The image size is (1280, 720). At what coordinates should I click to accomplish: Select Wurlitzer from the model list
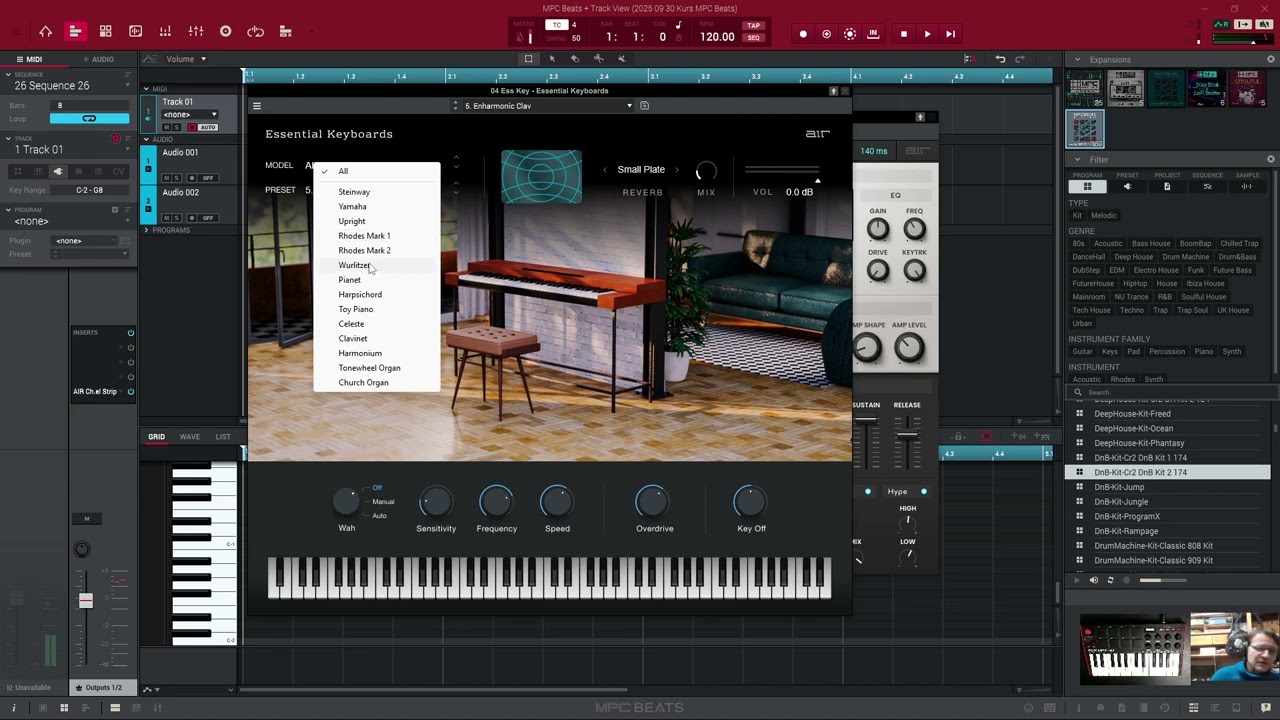(354, 265)
